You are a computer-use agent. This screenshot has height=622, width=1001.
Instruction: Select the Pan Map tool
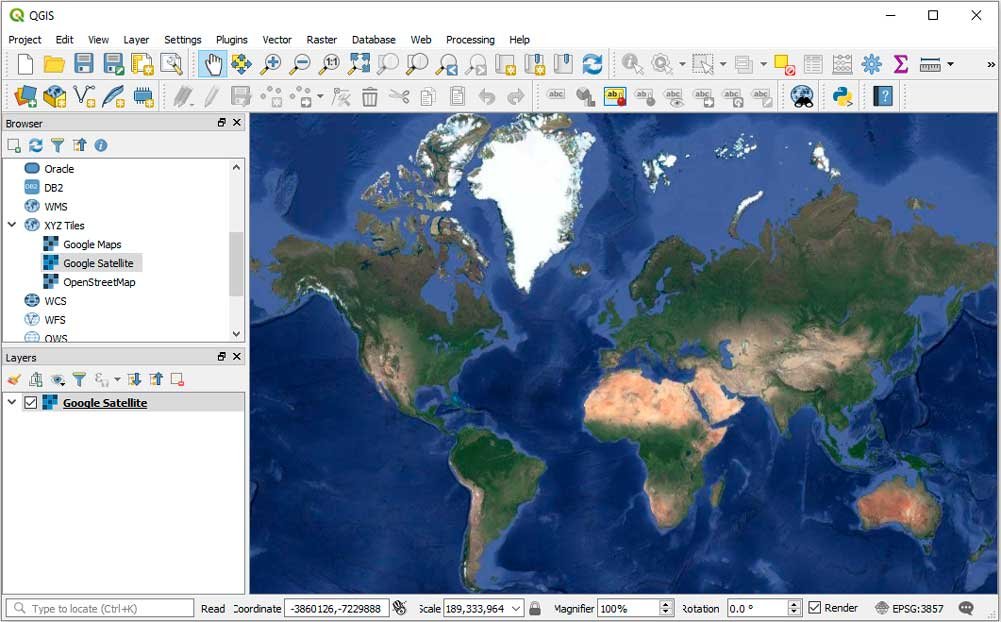click(213, 63)
